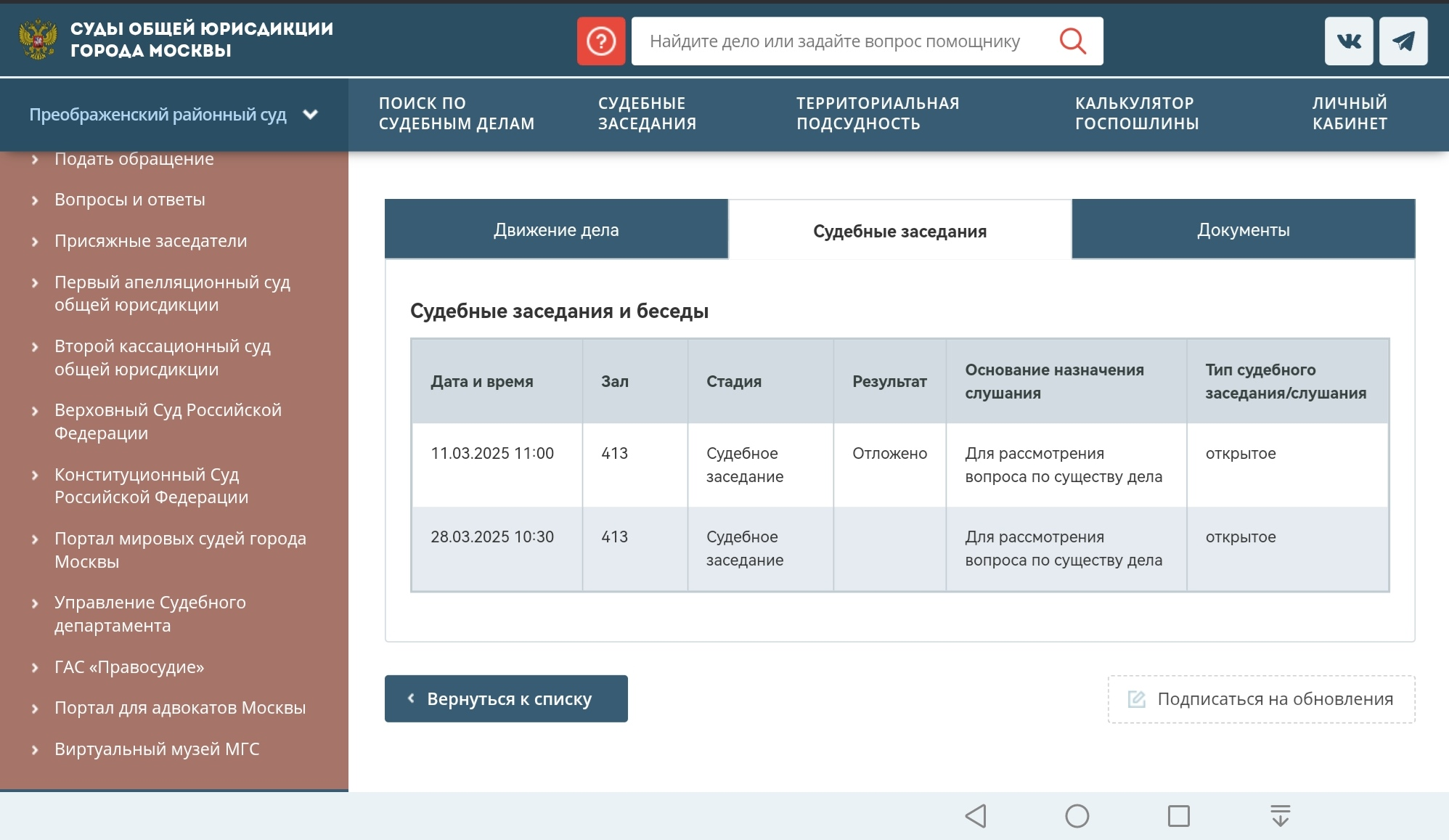Open the ГАС «Правосудие» link
The width and height of the screenshot is (1449, 840).
pyautogui.click(x=129, y=667)
